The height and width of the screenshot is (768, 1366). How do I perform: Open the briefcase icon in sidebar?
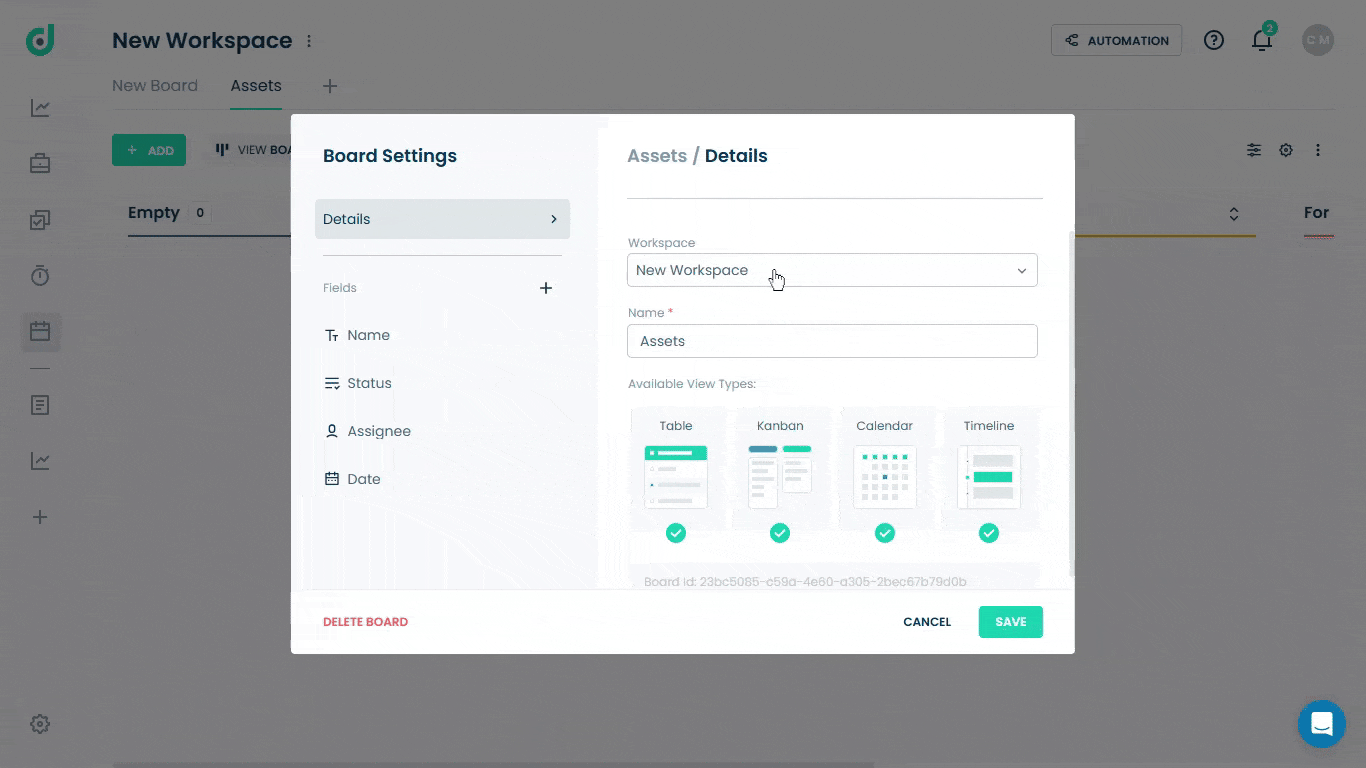click(40, 163)
